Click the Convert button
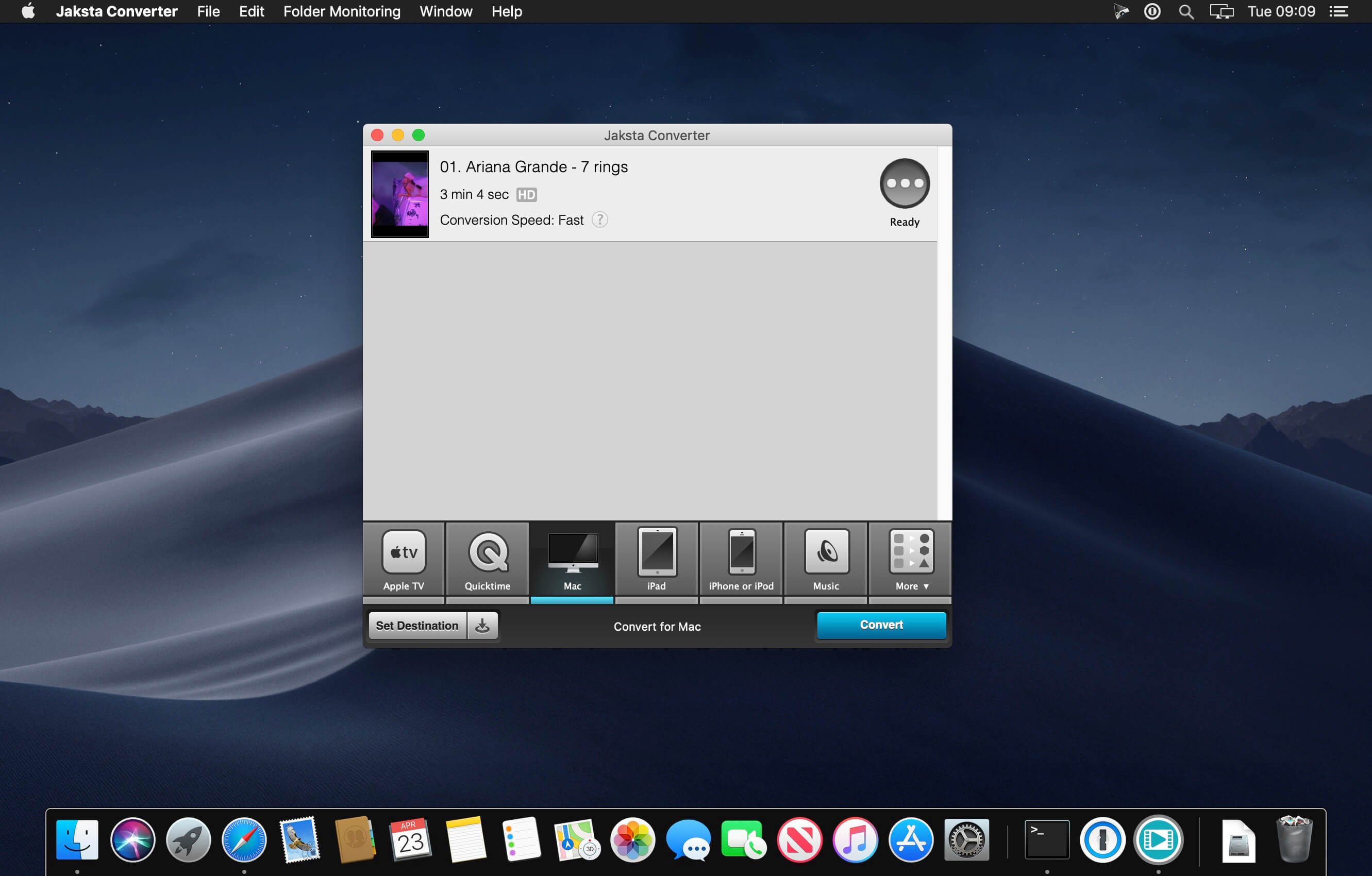 click(x=881, y=625)
